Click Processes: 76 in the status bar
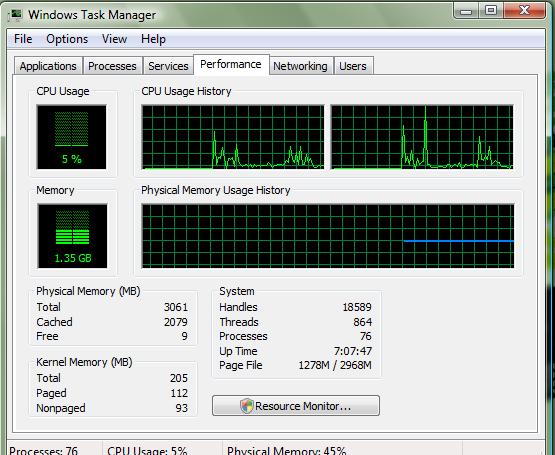 point(43,450)
